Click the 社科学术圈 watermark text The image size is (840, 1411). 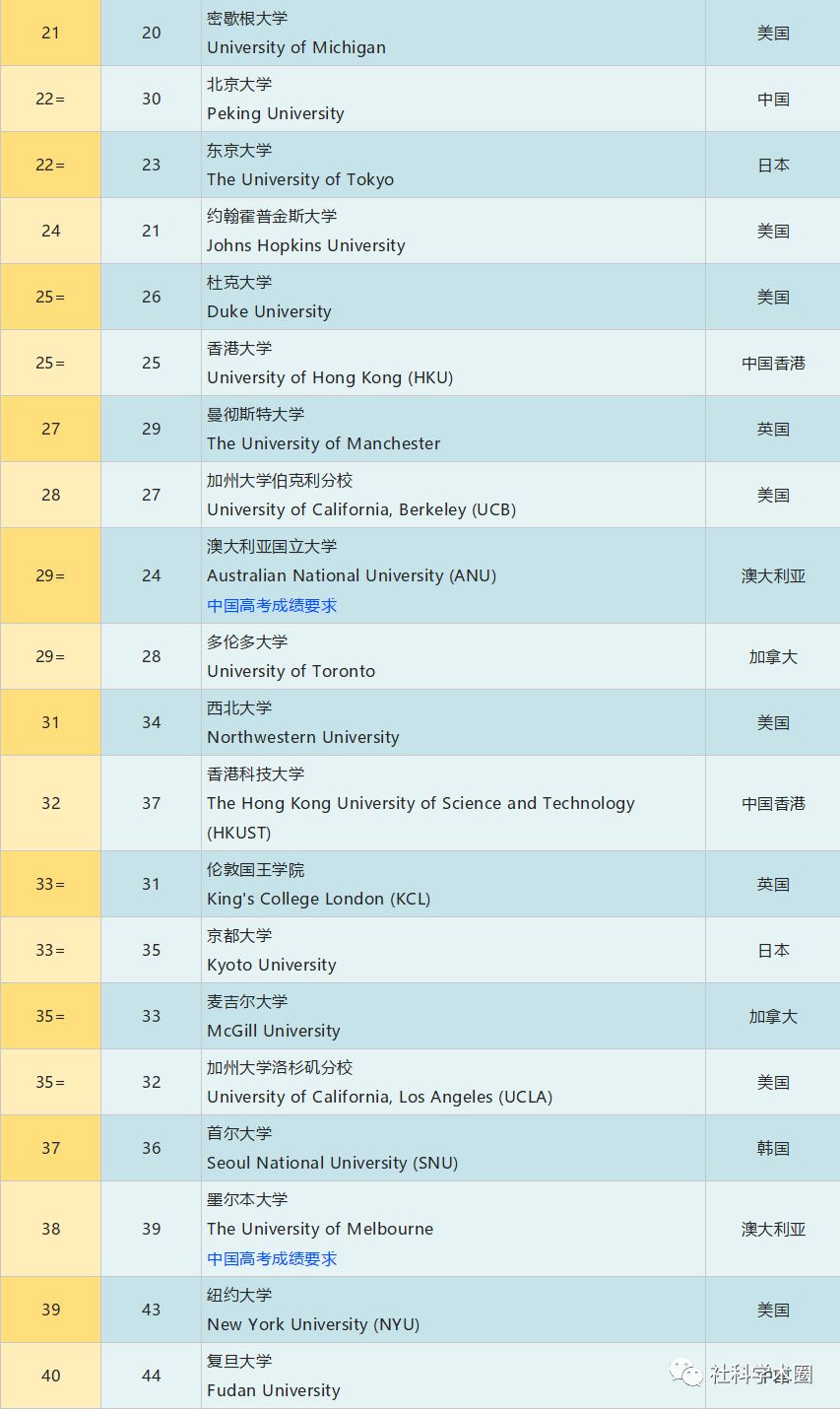pos(760,1375)
